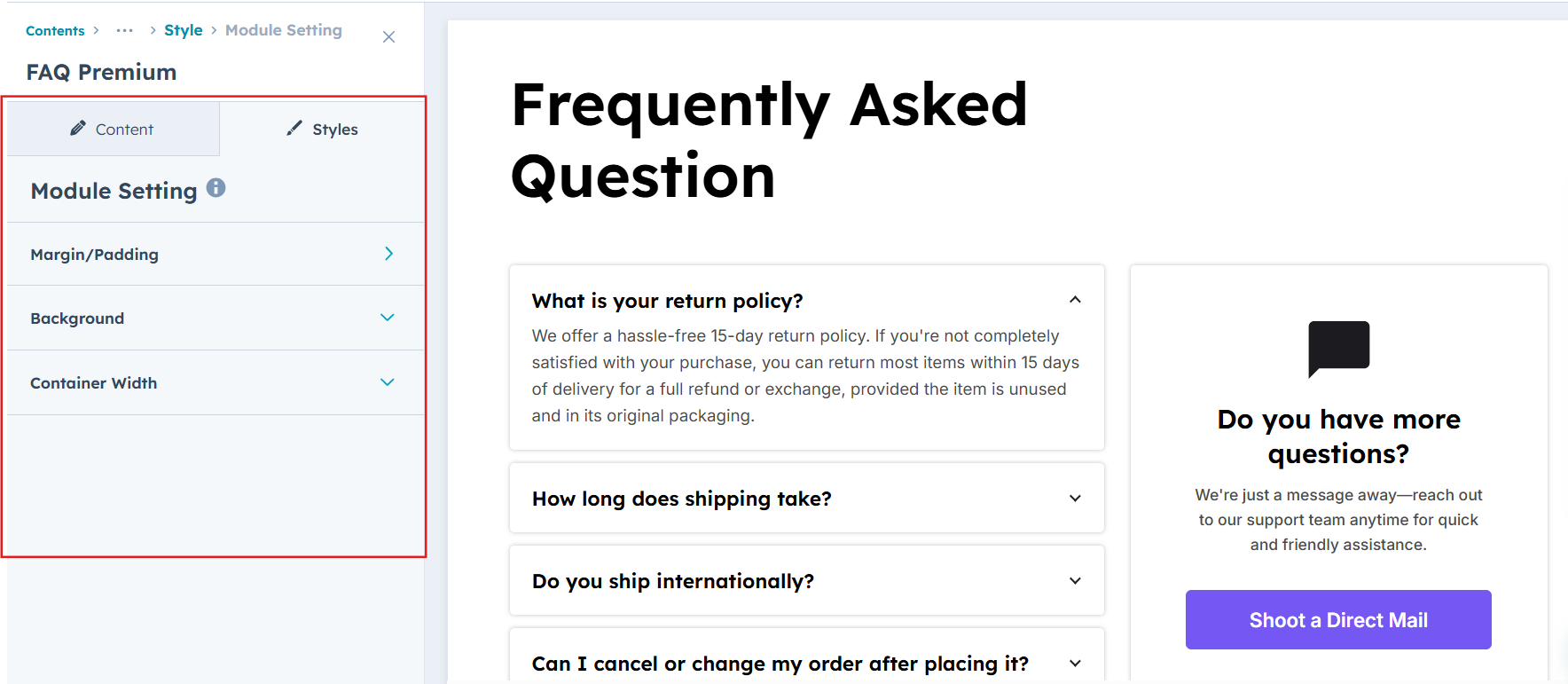Switch to the Styles tab
Screen dimensions: 1568x684
pyautogui.click(x=323, y=130)
